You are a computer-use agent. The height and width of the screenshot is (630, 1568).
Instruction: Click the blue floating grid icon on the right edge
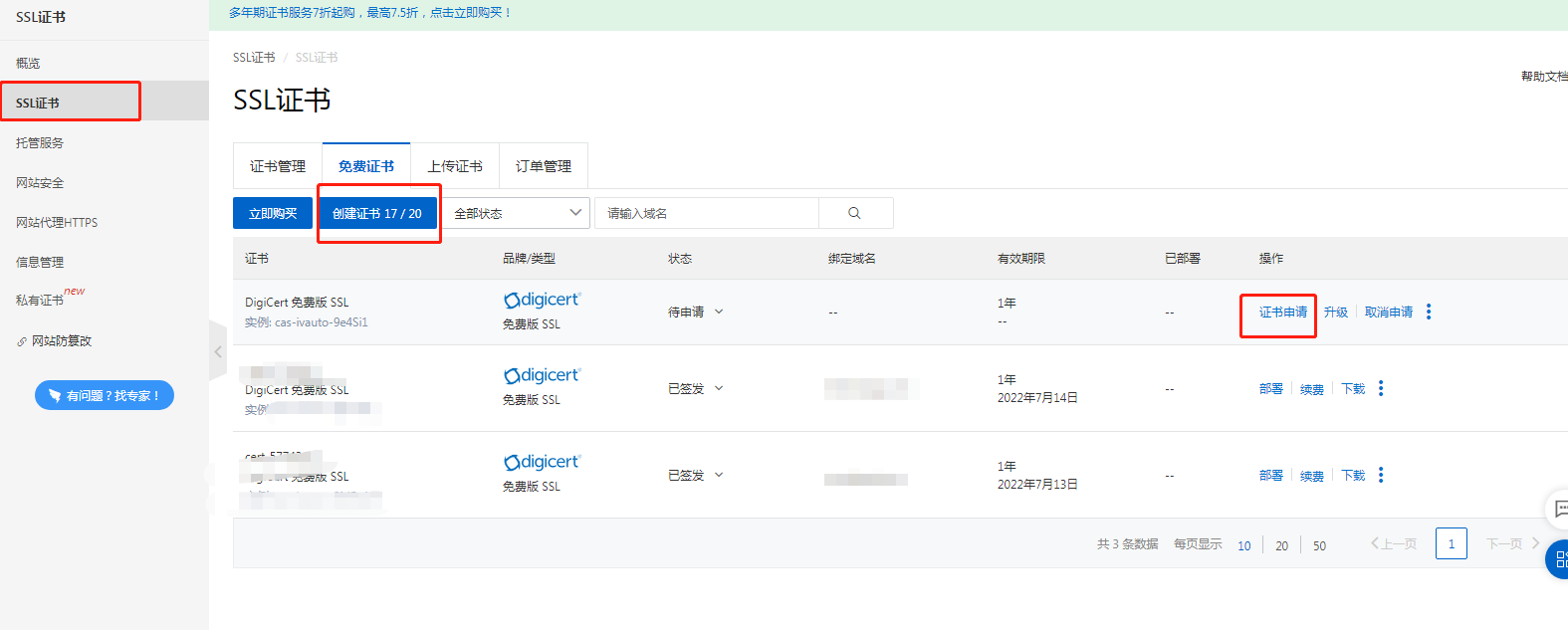pos(1559,559)
